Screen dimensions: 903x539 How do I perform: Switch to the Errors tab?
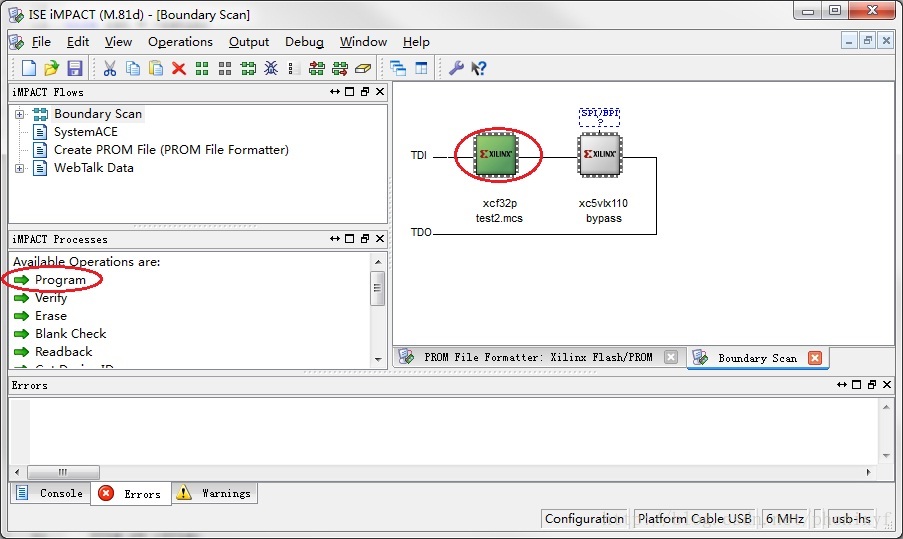131,494
